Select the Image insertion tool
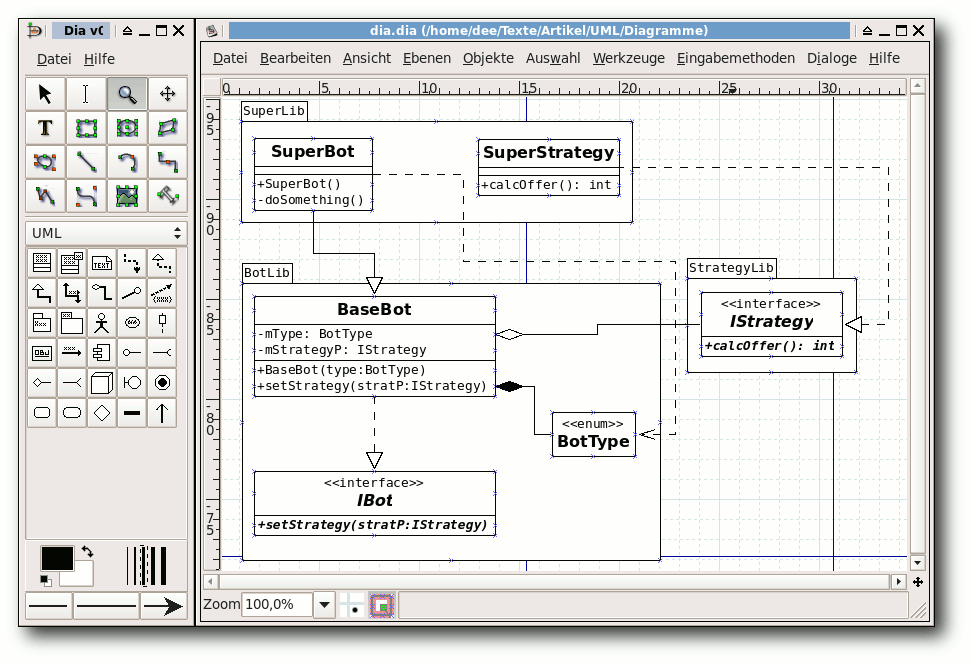This screenshot has width=972, height=664. pyautogui.click(x=127, y=196)
